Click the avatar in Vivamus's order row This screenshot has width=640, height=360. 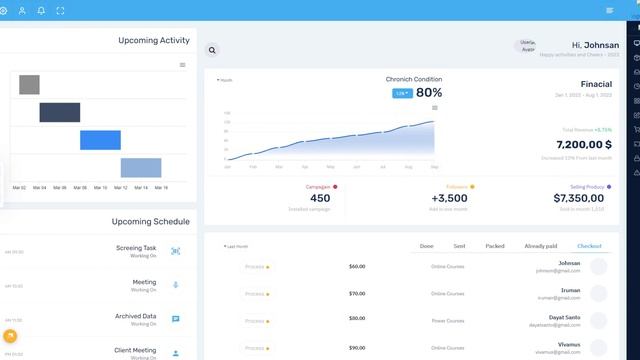coord(598,348)
